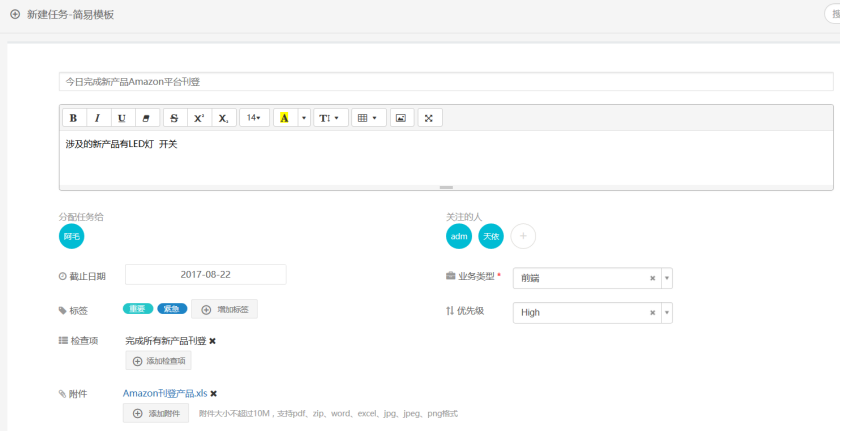Open the font size 14 dropdown
Screen dimensions: 841x432
(254, 118)
